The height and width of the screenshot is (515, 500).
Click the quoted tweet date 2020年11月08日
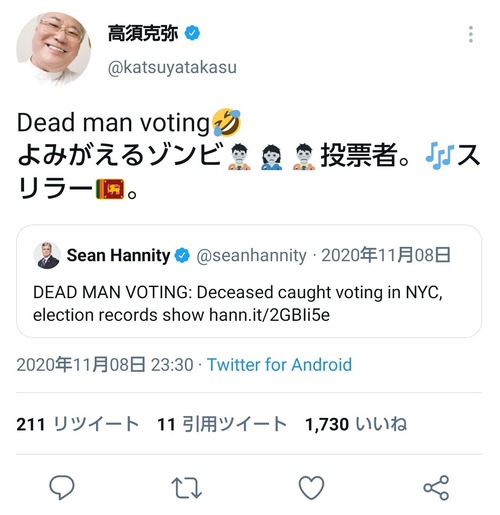pyautogui.click(x=386, y=255)
